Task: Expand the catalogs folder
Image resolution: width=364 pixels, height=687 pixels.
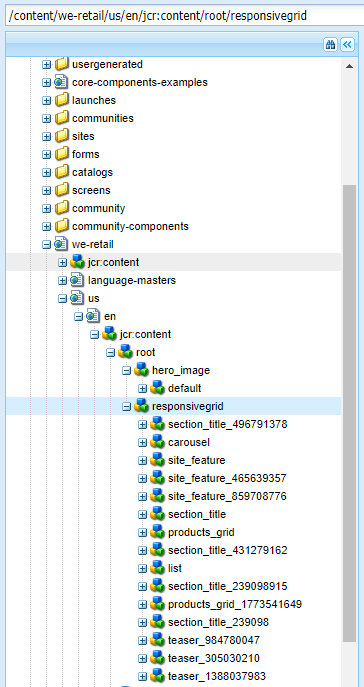Action: tap(46, 172)
